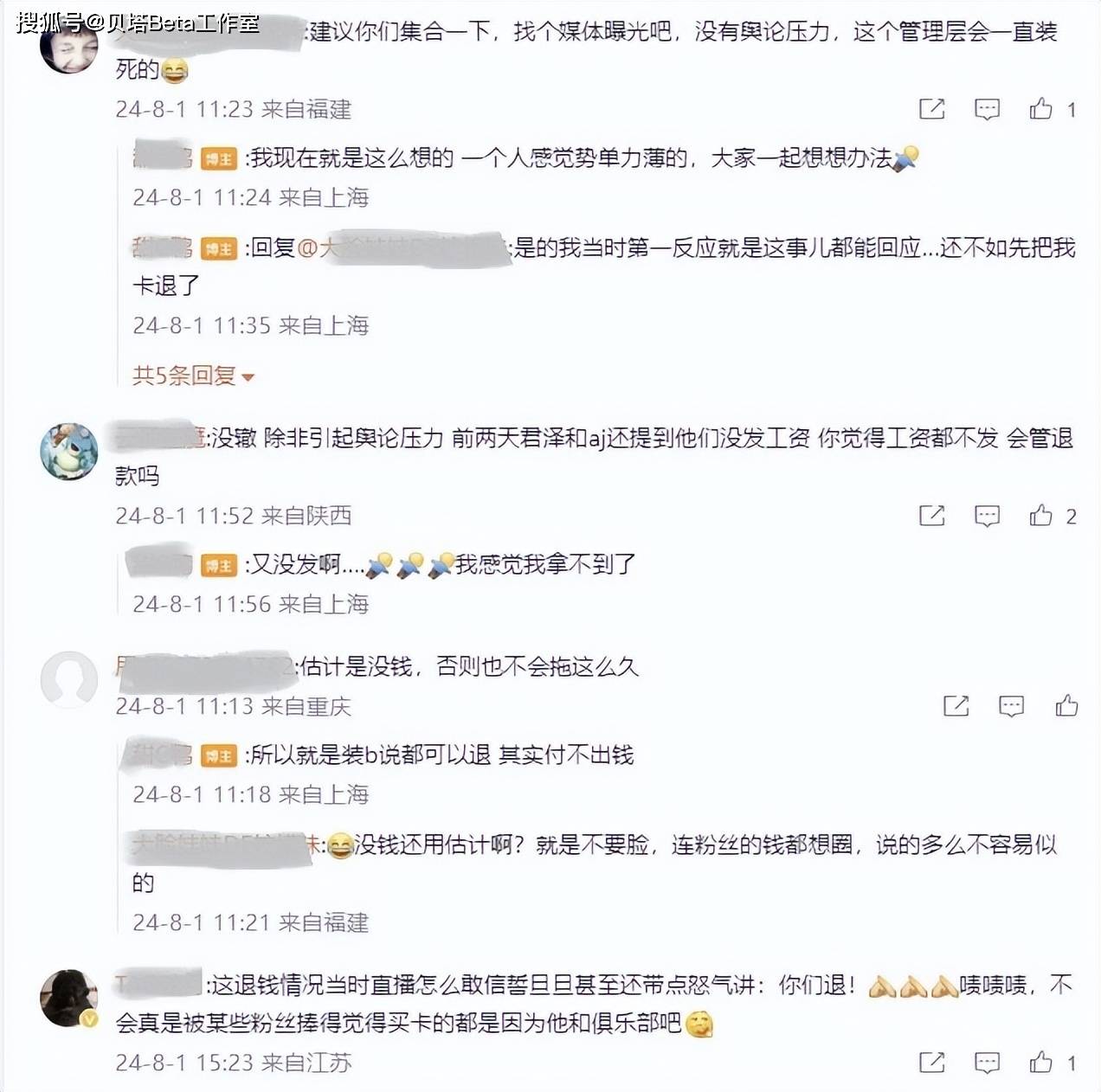Screen dimensions: 1101x1092
Task: Share the 11:52 Shaanxi comment
Action: point(931,516)
